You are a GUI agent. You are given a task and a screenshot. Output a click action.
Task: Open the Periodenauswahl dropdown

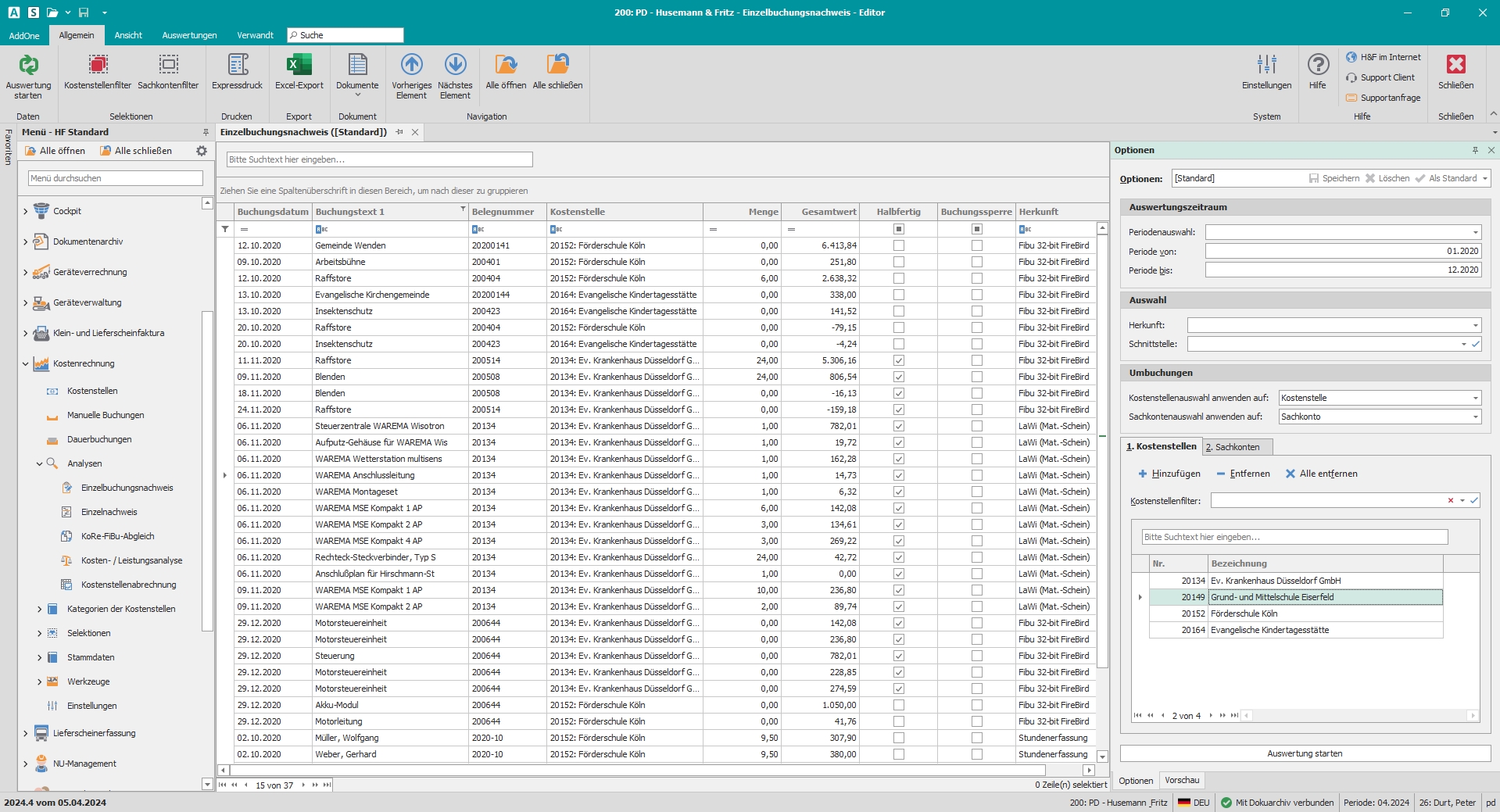coord(1475,232)
